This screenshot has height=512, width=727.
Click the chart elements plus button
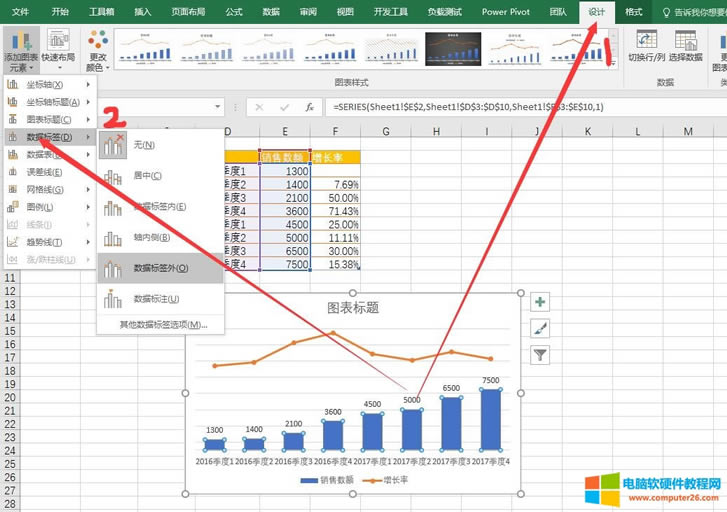click(540, 302)
